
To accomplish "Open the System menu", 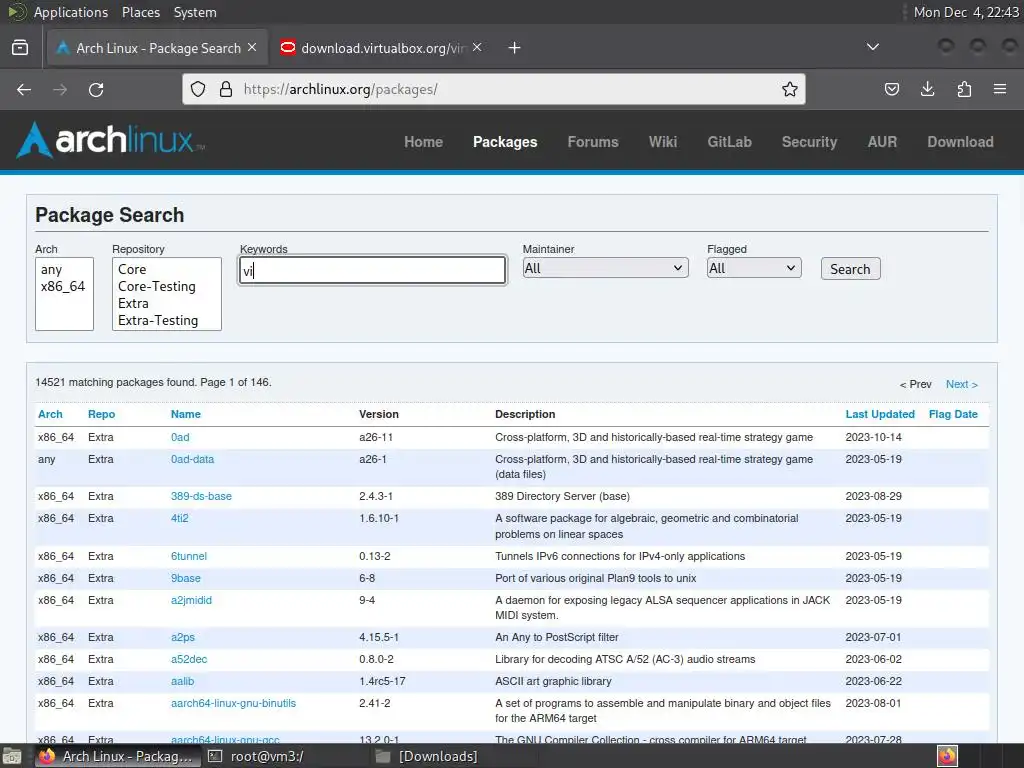I will click(195, 12).
